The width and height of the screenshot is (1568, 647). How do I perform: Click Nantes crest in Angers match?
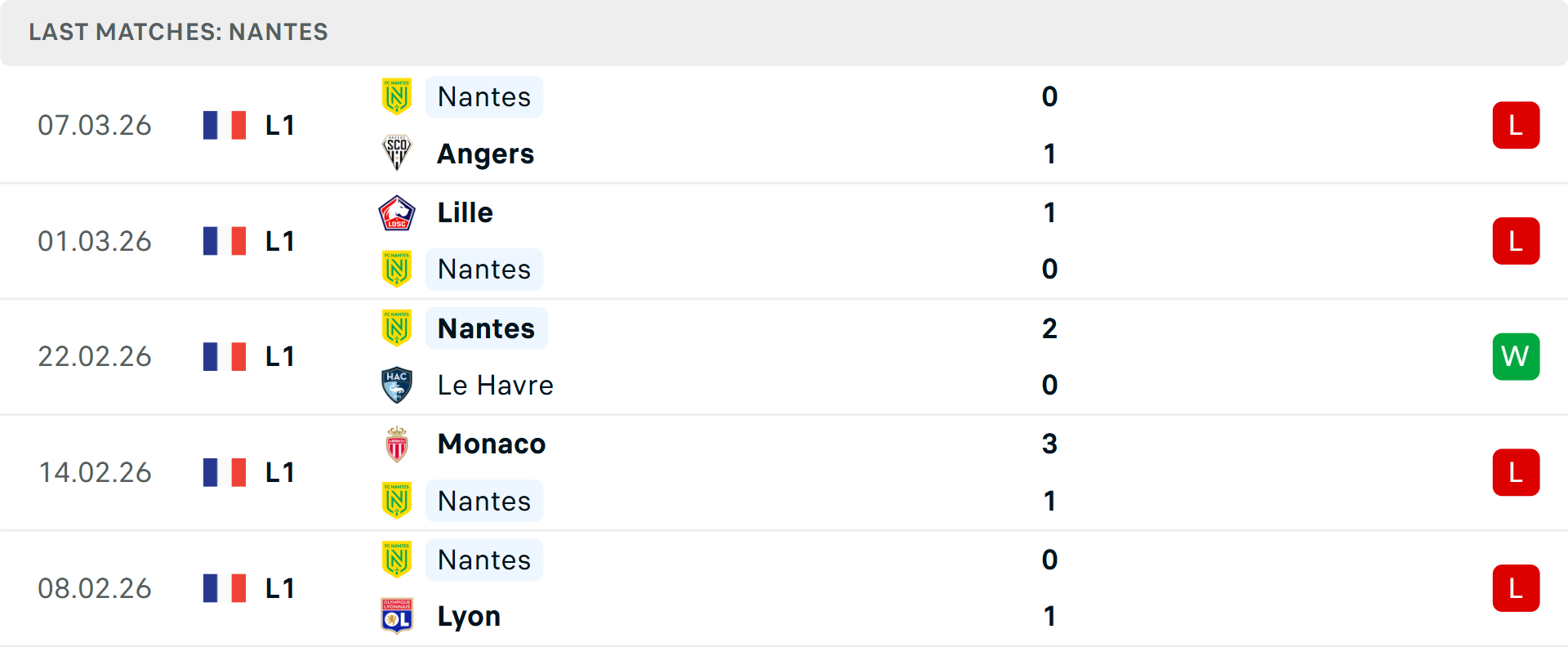click(x=397, y=96)
